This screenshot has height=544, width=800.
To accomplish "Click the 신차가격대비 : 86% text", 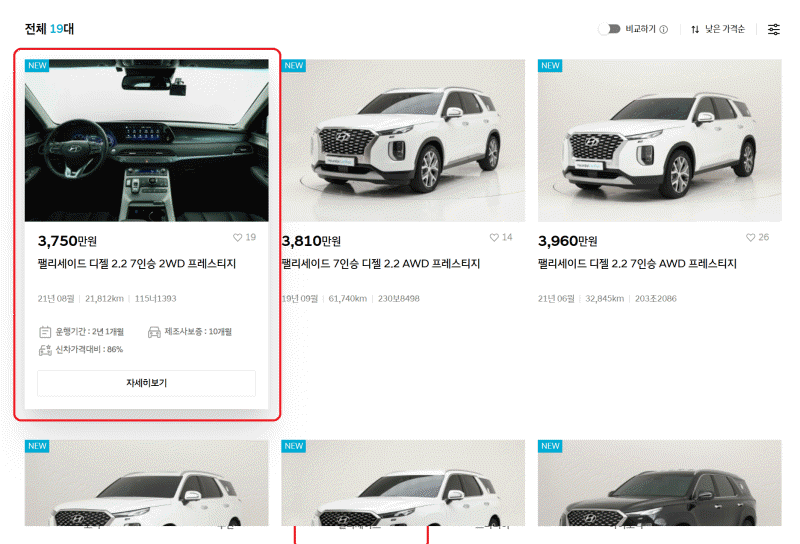I will (89, 350).
